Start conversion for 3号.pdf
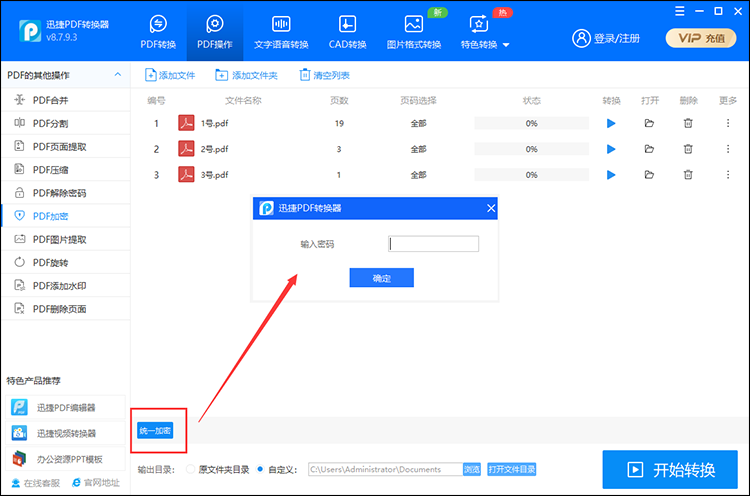The height and width of the screenshot is (496, 750). pos(611,175)
